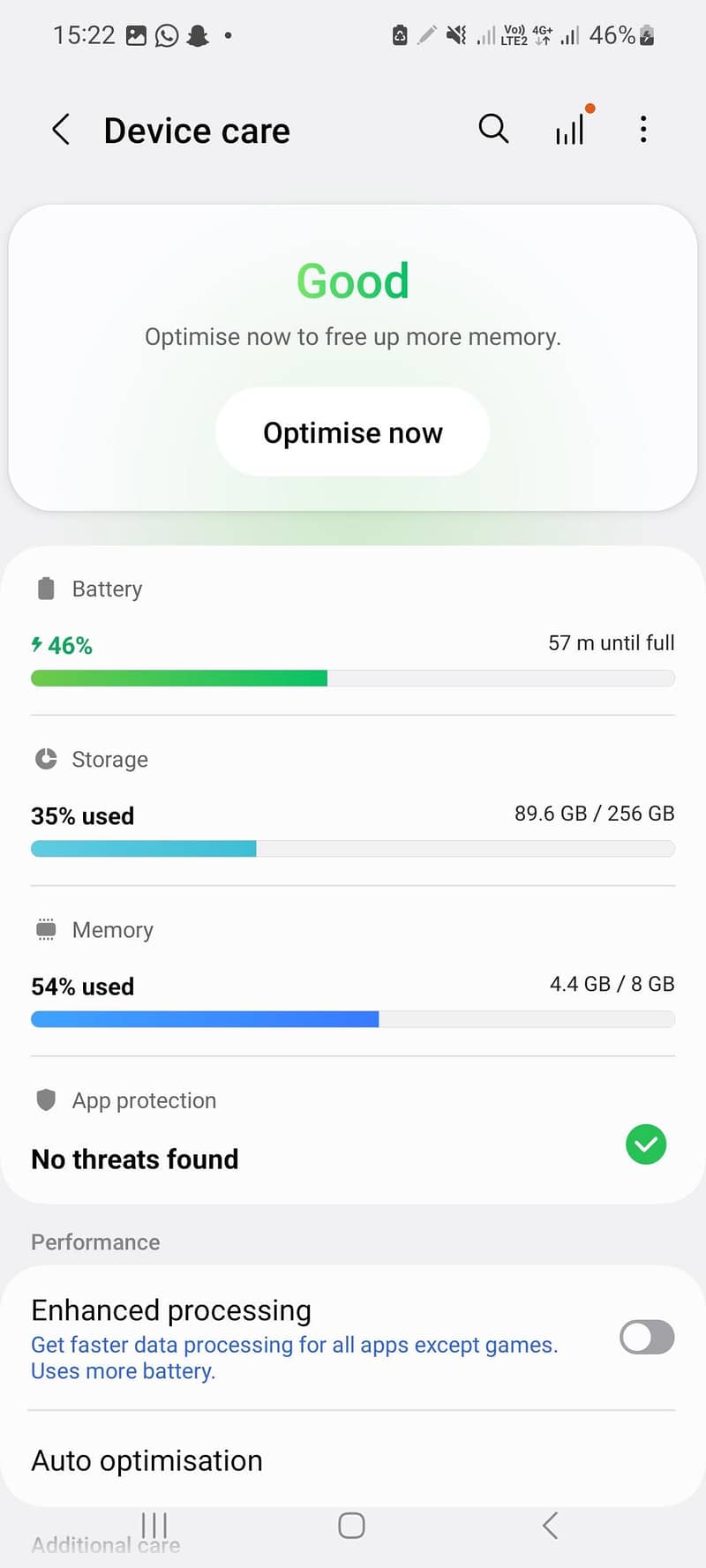
Task: Tap the green battery level bar
Action: click(179, 678)
